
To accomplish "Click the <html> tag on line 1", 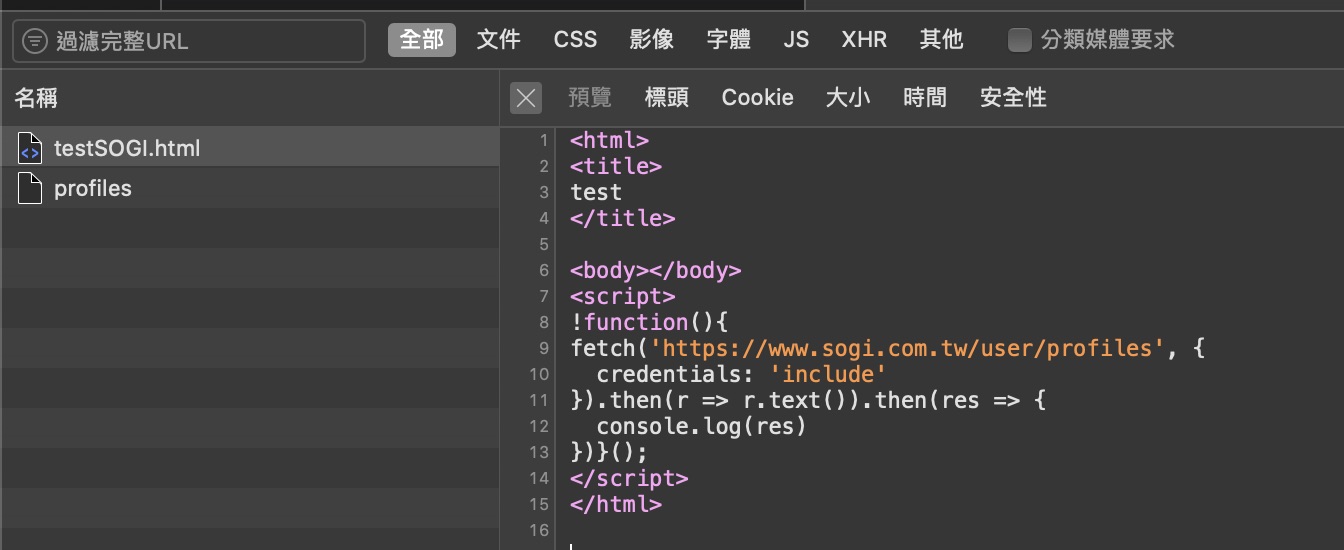I will pos(610,141).
